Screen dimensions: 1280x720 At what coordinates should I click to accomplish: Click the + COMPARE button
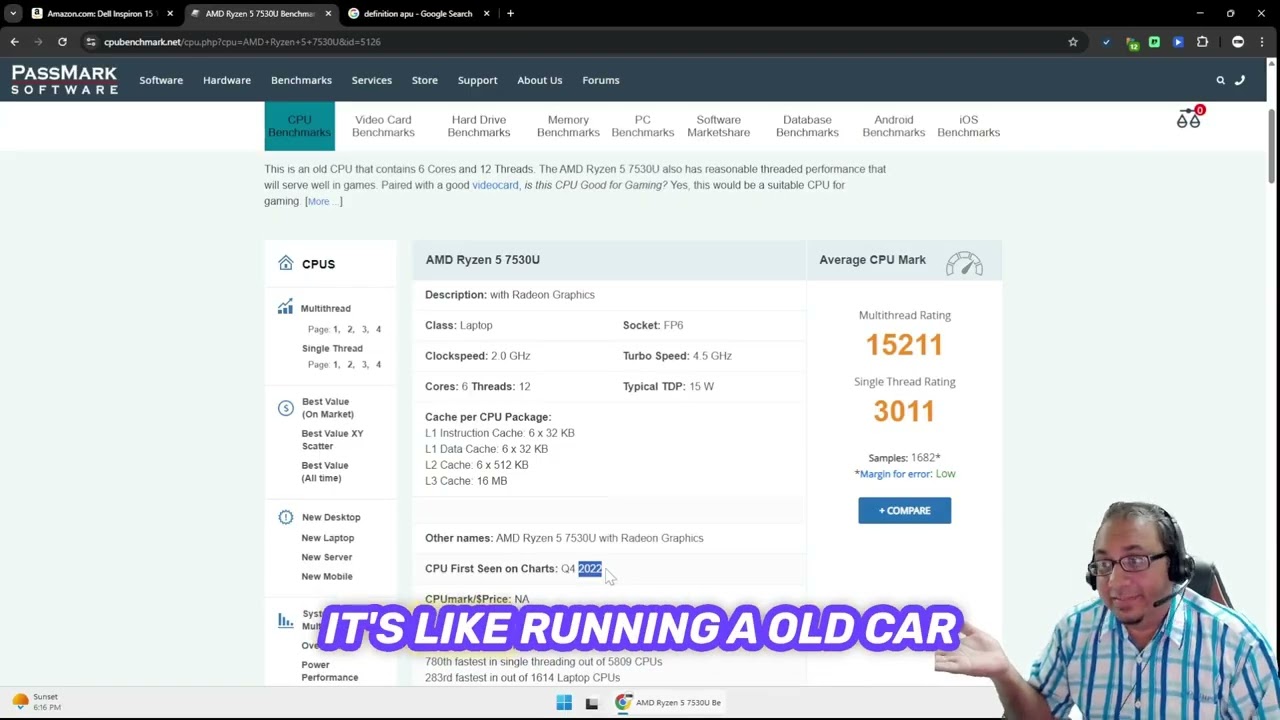pyautogui.click(x=904, y=510)
